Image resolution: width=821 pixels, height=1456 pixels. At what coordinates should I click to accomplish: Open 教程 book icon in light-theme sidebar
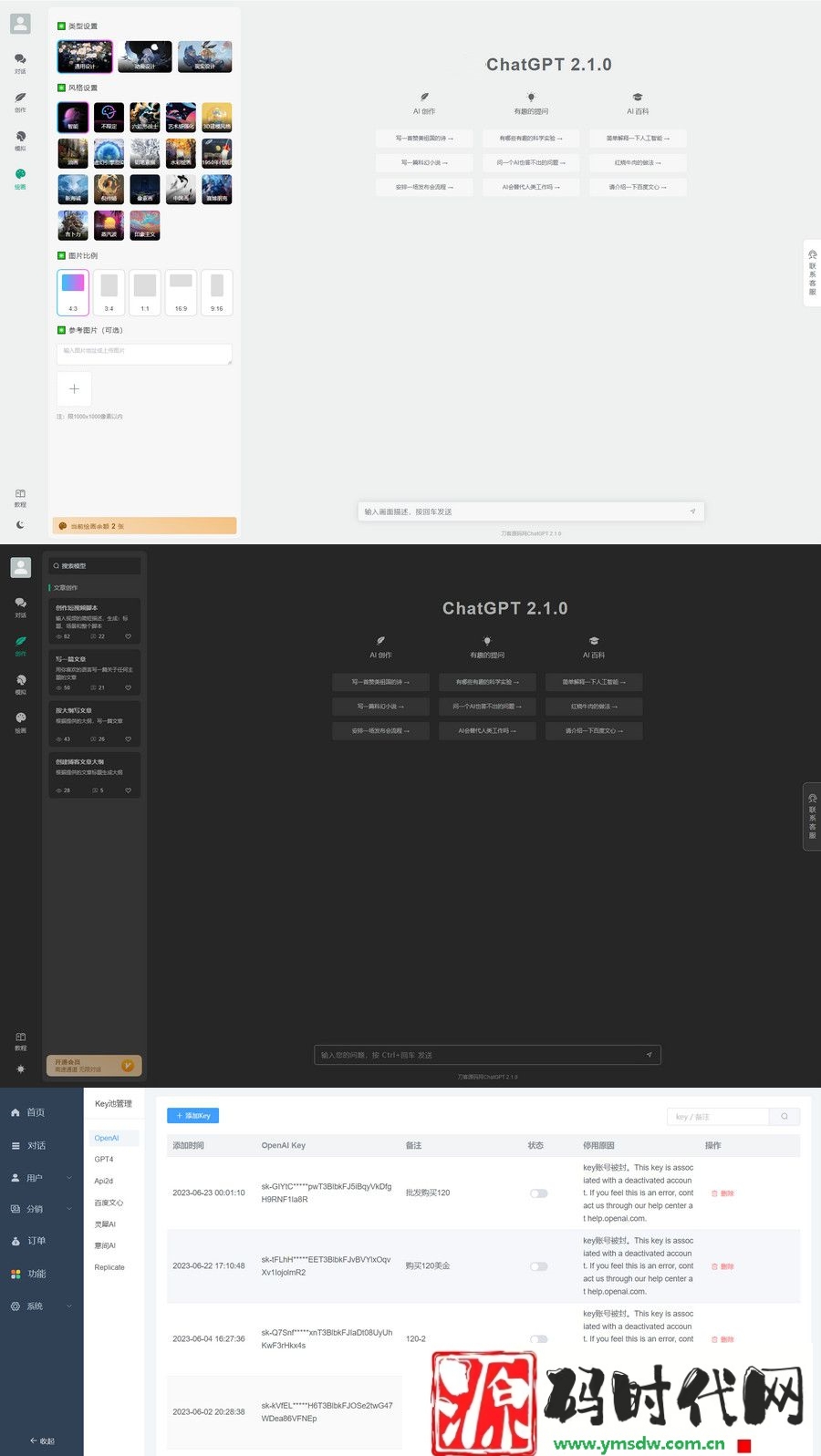click(20, 498)
